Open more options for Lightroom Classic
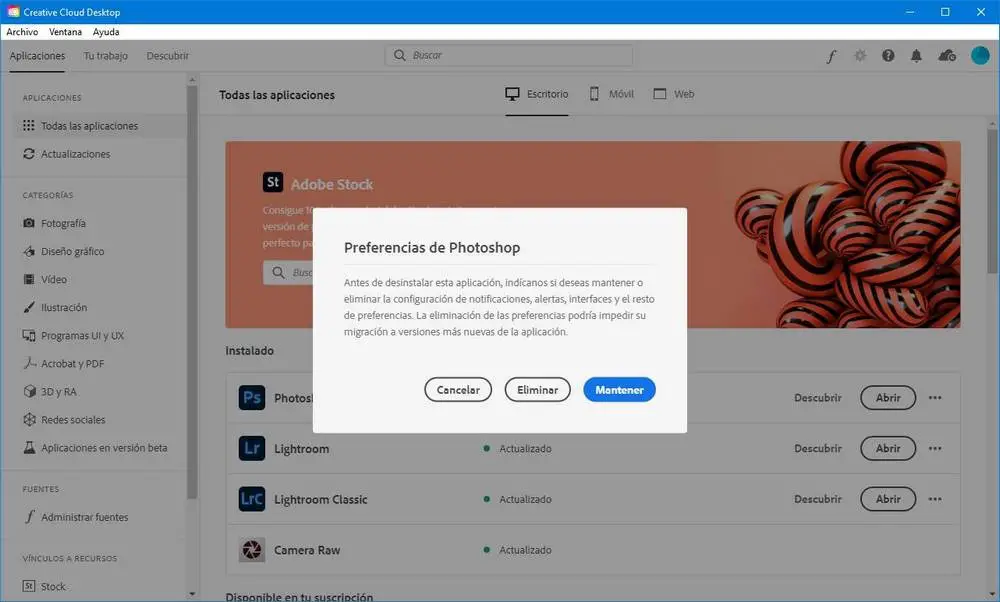 (x=935, y=499)
